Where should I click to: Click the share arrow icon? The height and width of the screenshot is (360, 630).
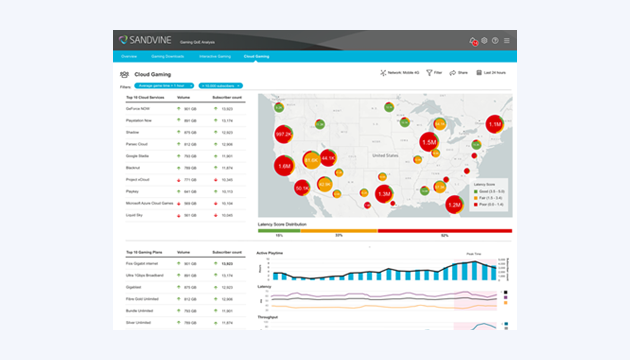click(453, 73)
